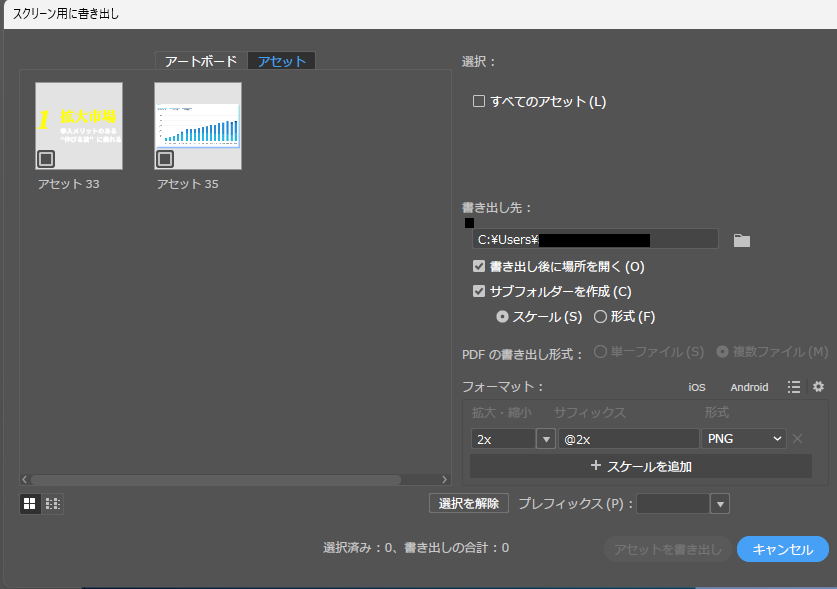Add Android scale presets
The height and width of the screenshot is (589, 837).
click(x=749, y=387)
